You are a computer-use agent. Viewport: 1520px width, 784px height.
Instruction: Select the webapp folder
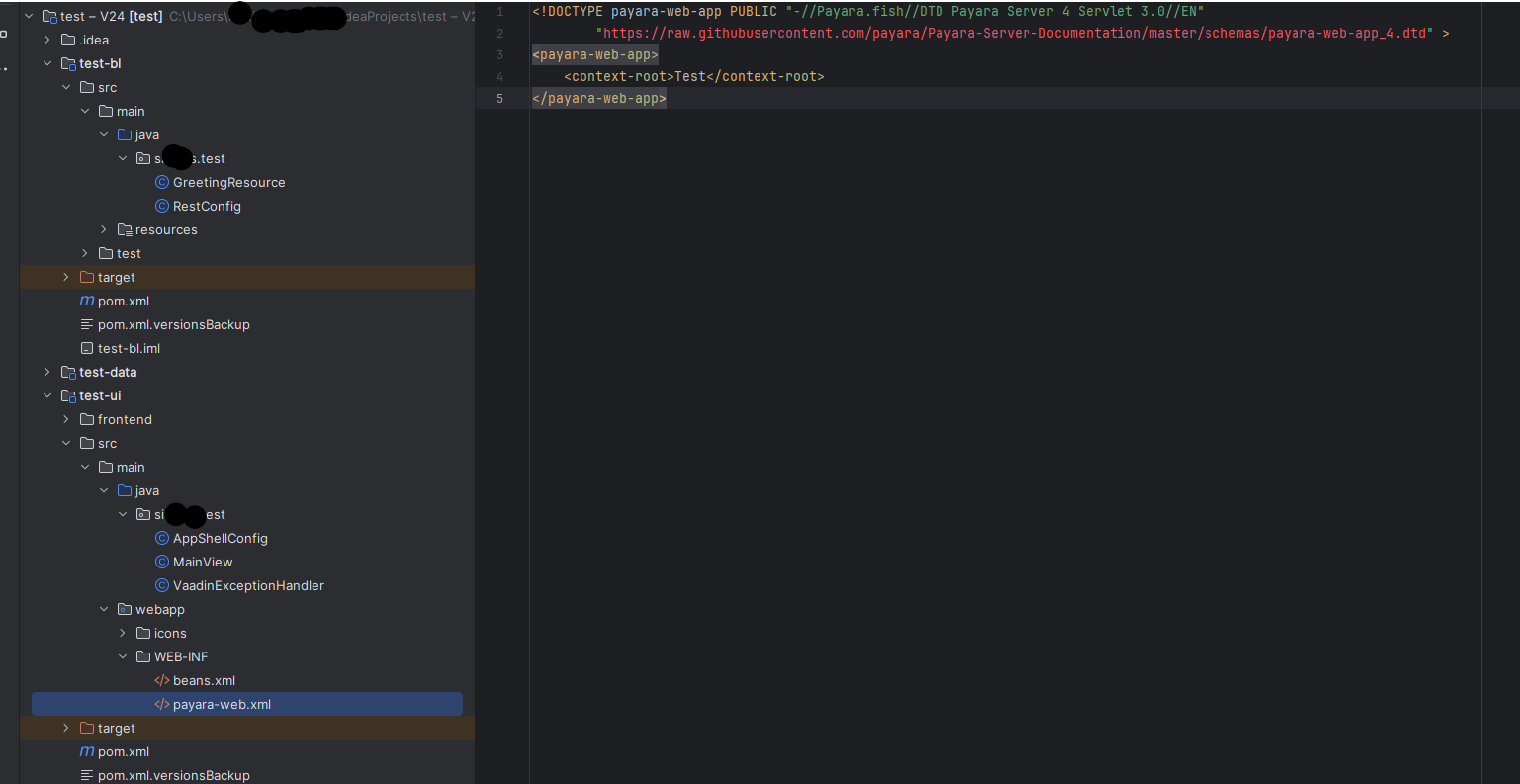159,610
